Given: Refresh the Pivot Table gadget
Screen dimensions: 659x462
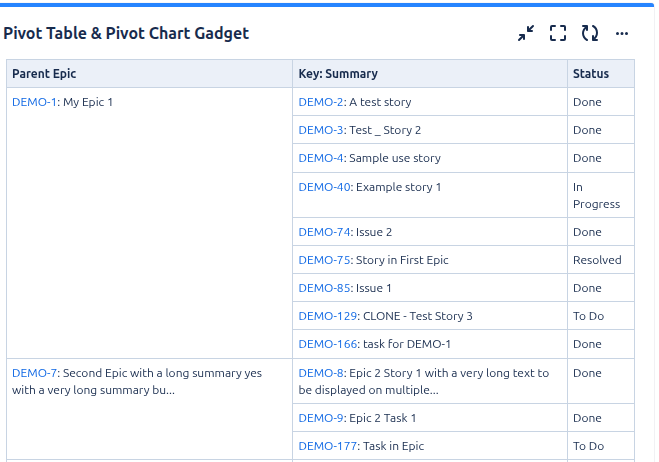Looking at the screenshot, I should tap(590, 33).
